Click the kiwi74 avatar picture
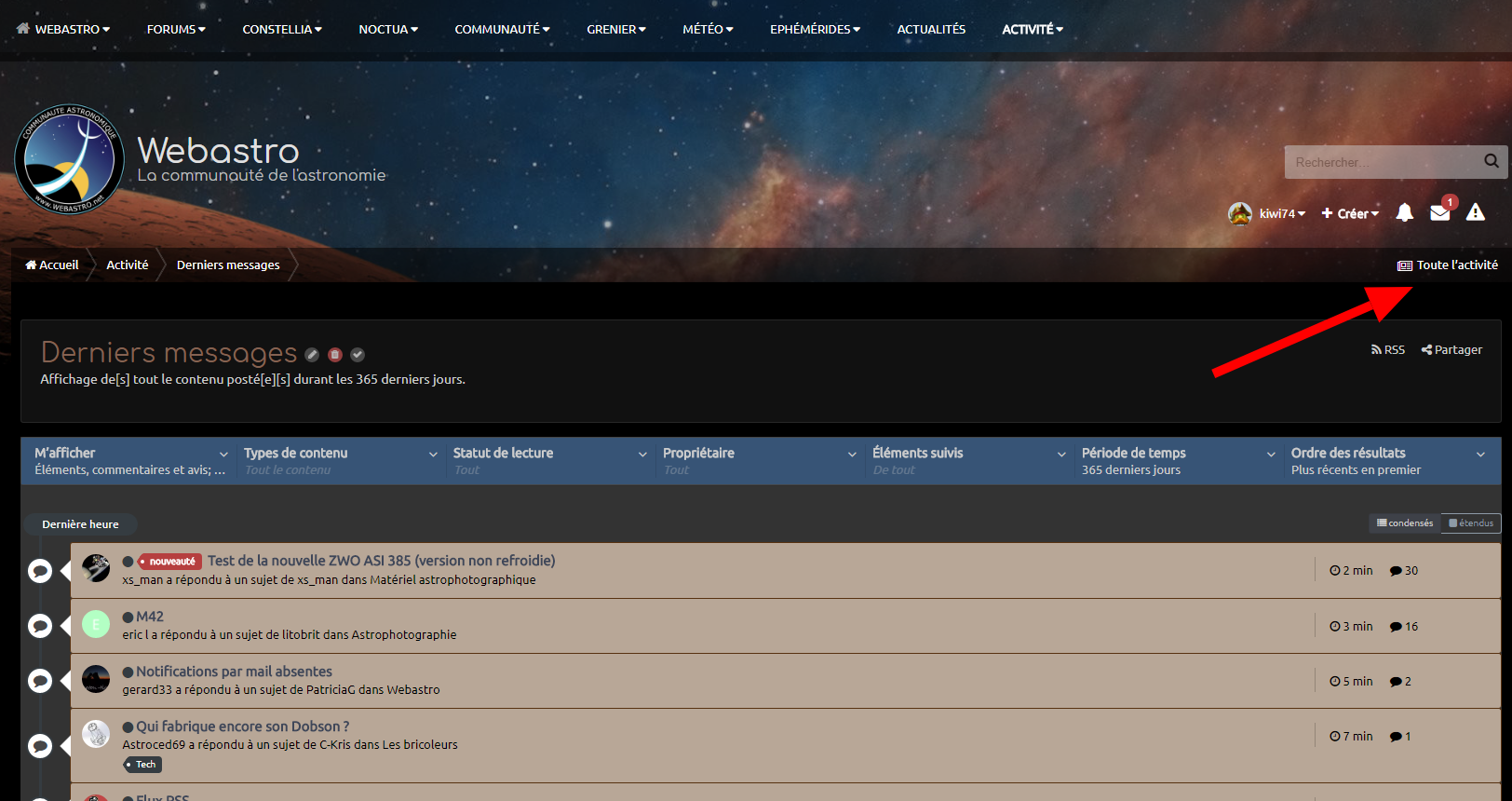The width and height of the screenshot is (1512, 801). 1240,213
